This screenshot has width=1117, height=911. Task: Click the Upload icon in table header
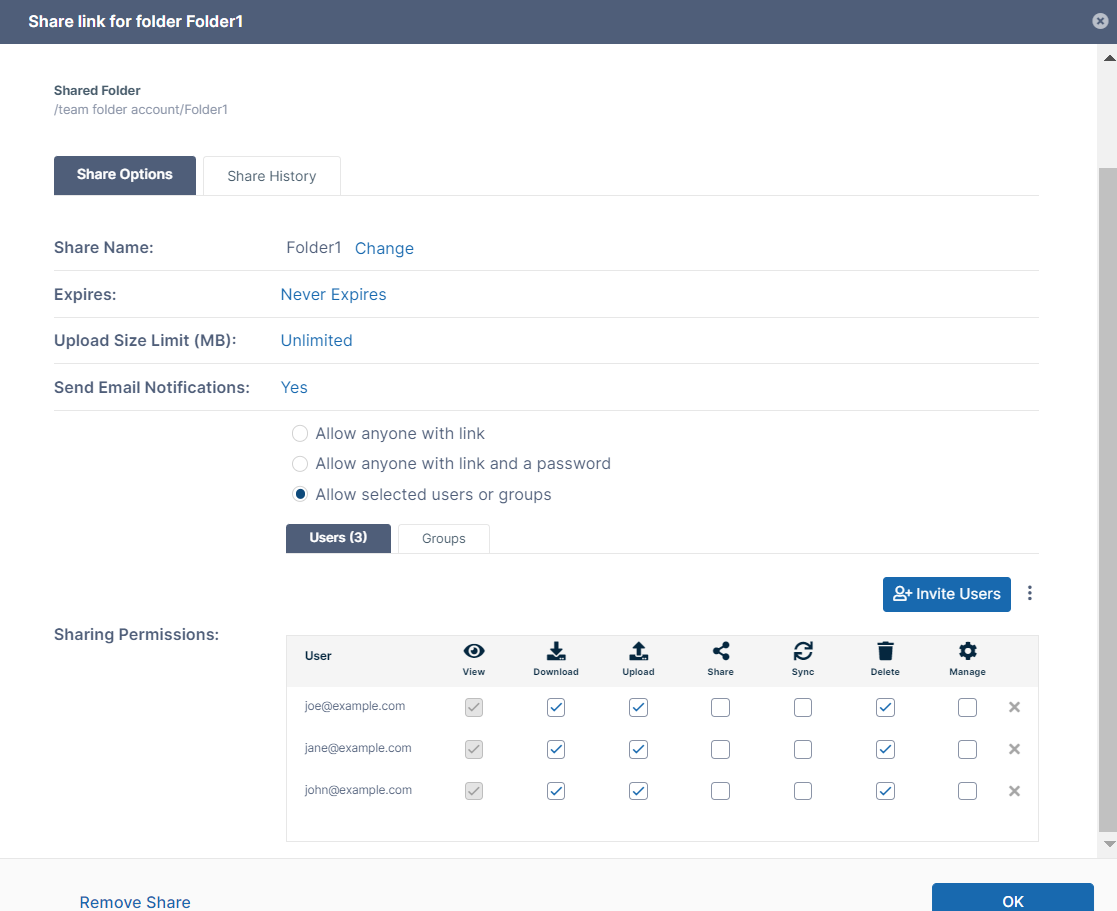(x=638, y=652)
